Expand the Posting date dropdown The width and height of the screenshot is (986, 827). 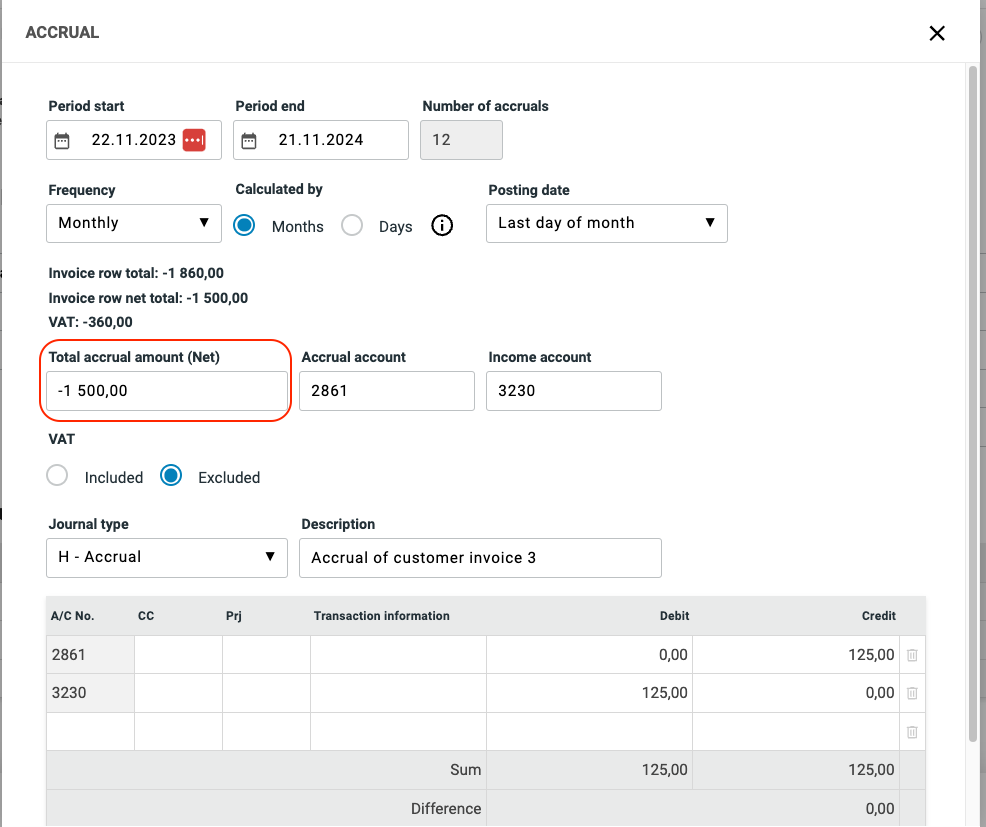tap(606, 223)
